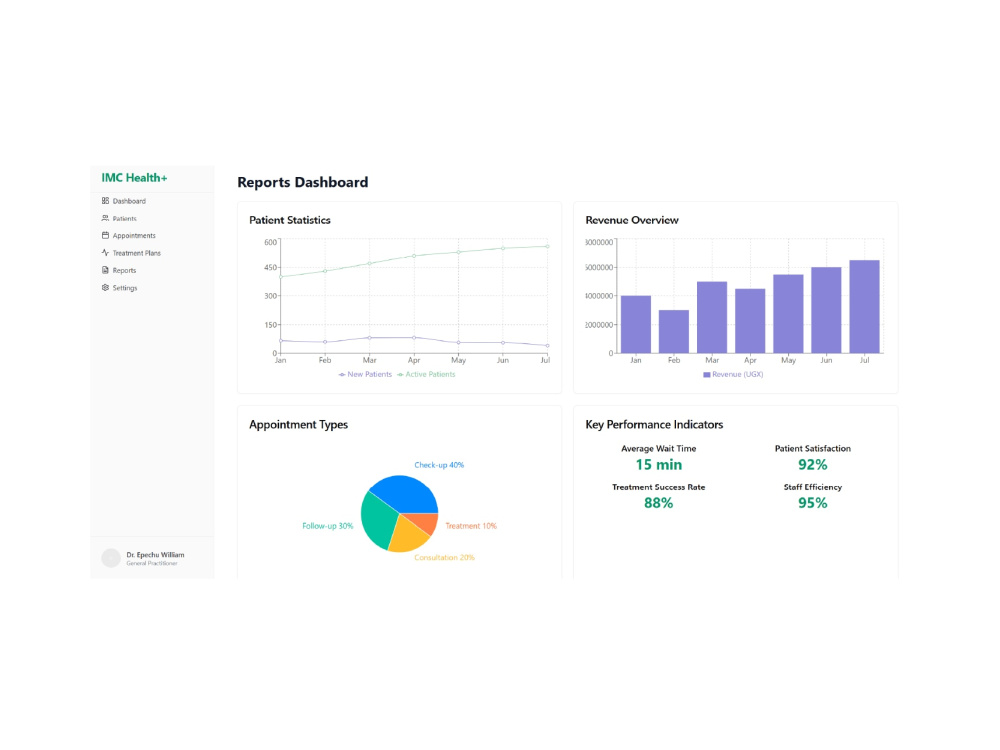Viewport: 1000px width, 750px height.
Task: Click the Key Performance Indicators title
Action: pyautogui.click(x=654, y=425)
